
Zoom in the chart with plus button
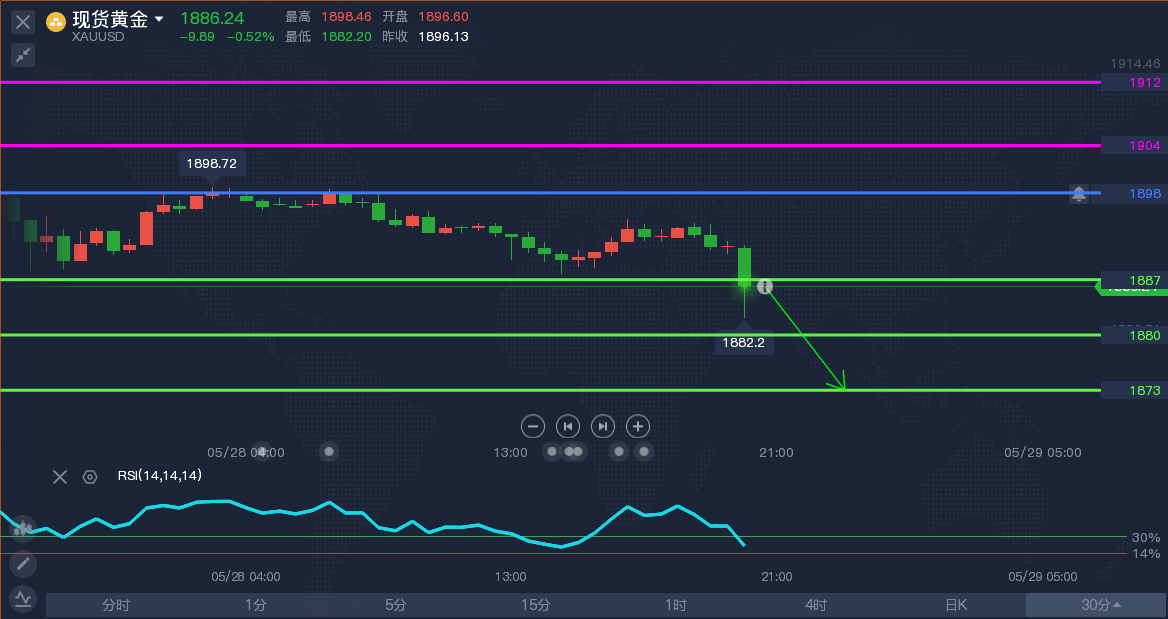click(638, 427)
